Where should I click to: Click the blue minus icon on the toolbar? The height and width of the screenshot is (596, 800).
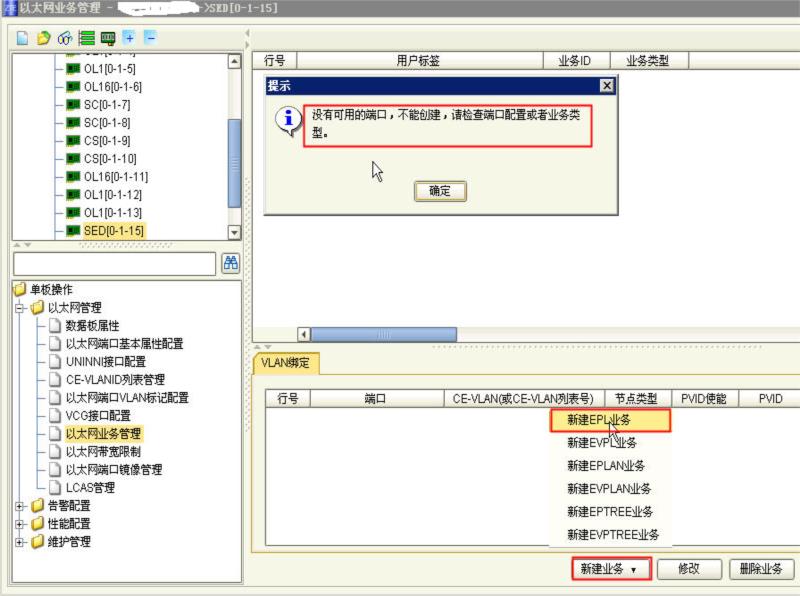[x=149, y=37]
